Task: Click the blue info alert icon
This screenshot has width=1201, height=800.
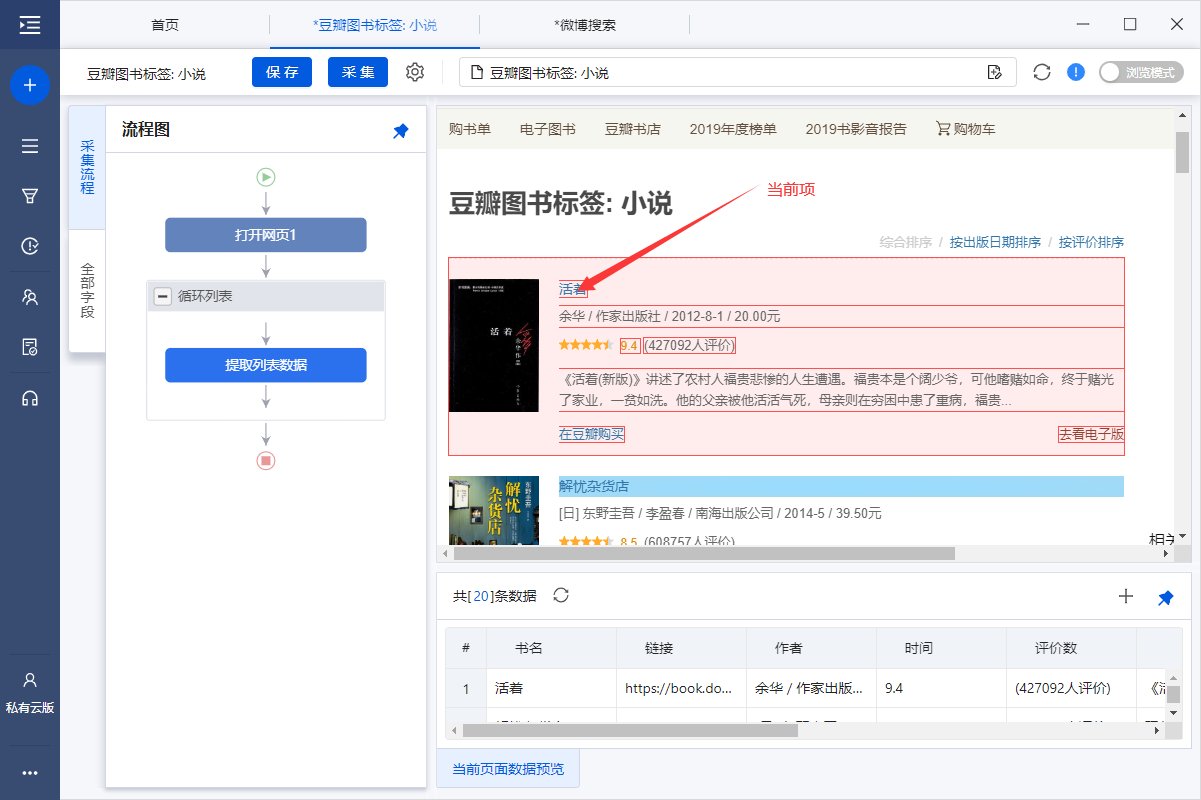Action: point(1075,72)
